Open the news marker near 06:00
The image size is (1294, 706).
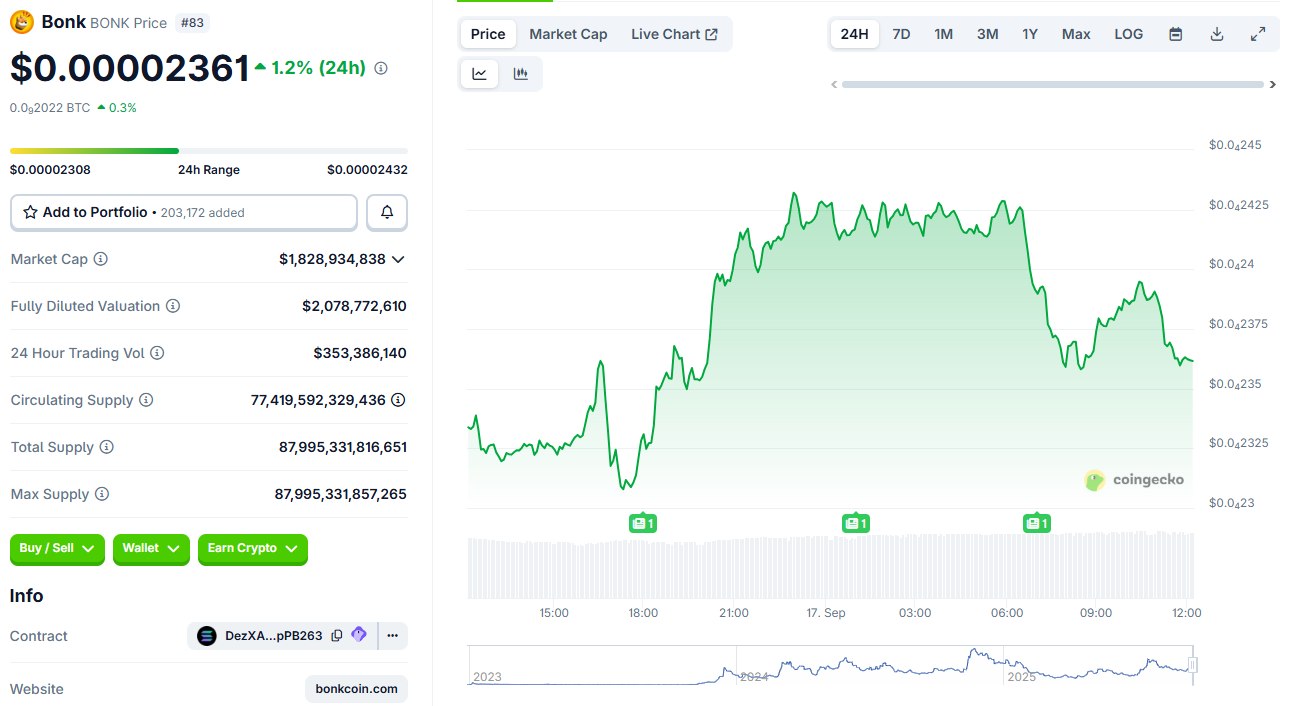click(x=1036, y=522)
